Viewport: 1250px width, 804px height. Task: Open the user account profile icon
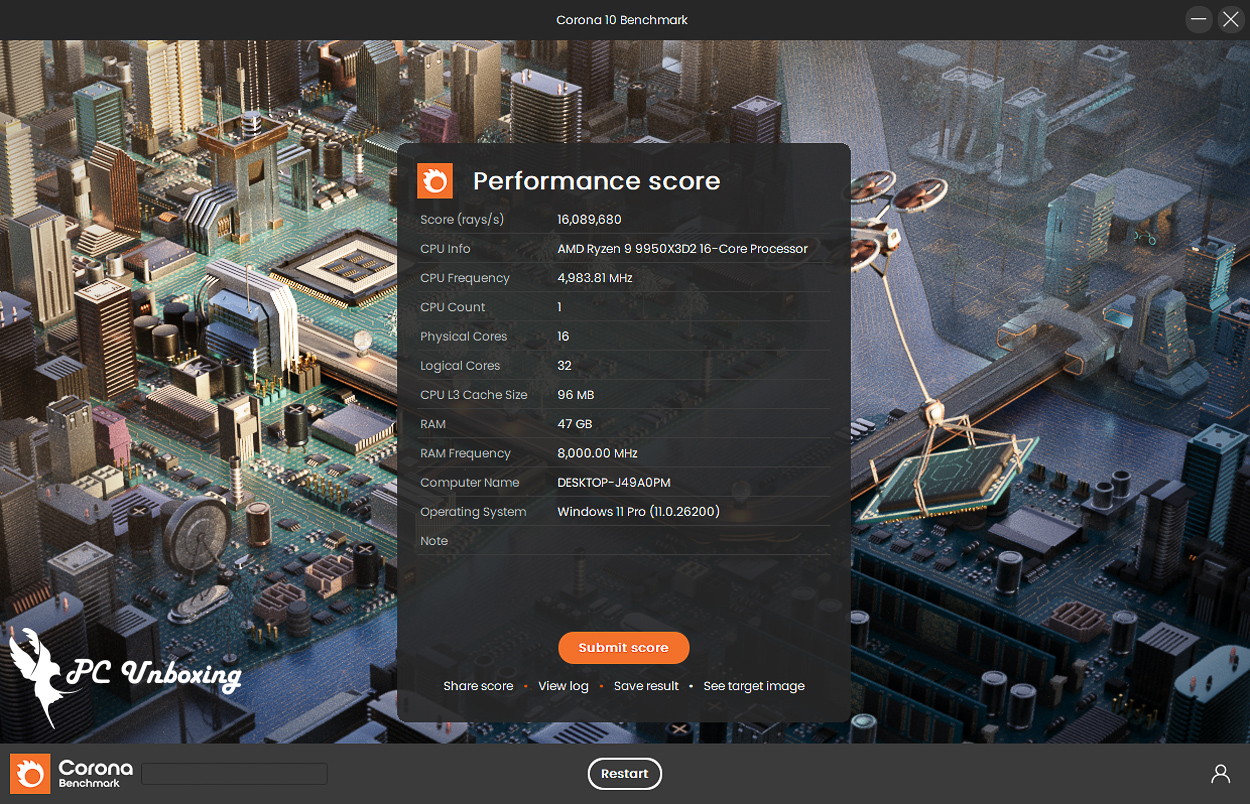pos(1220,773)
